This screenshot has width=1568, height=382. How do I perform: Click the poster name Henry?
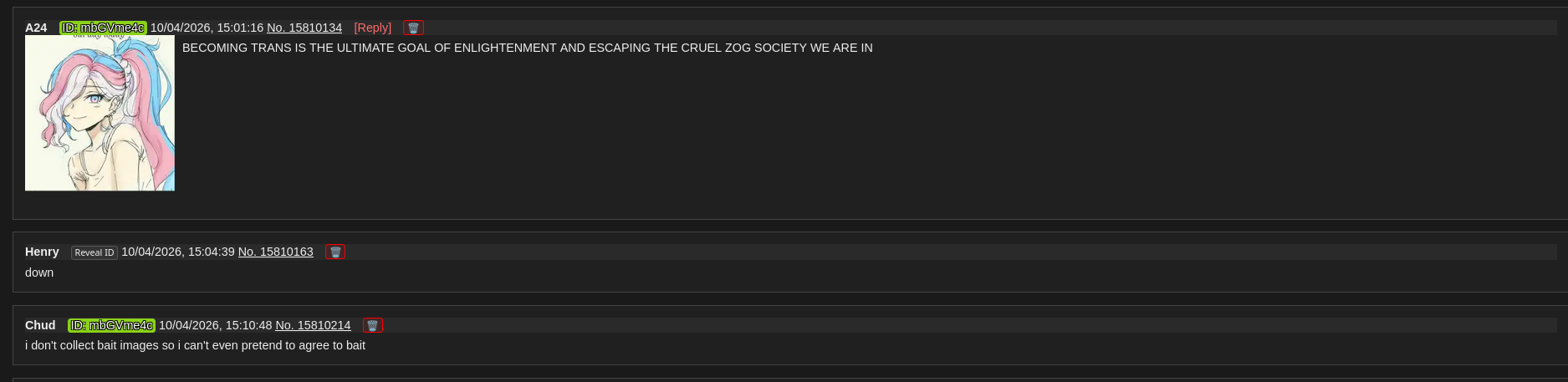(x=42, y=252)
